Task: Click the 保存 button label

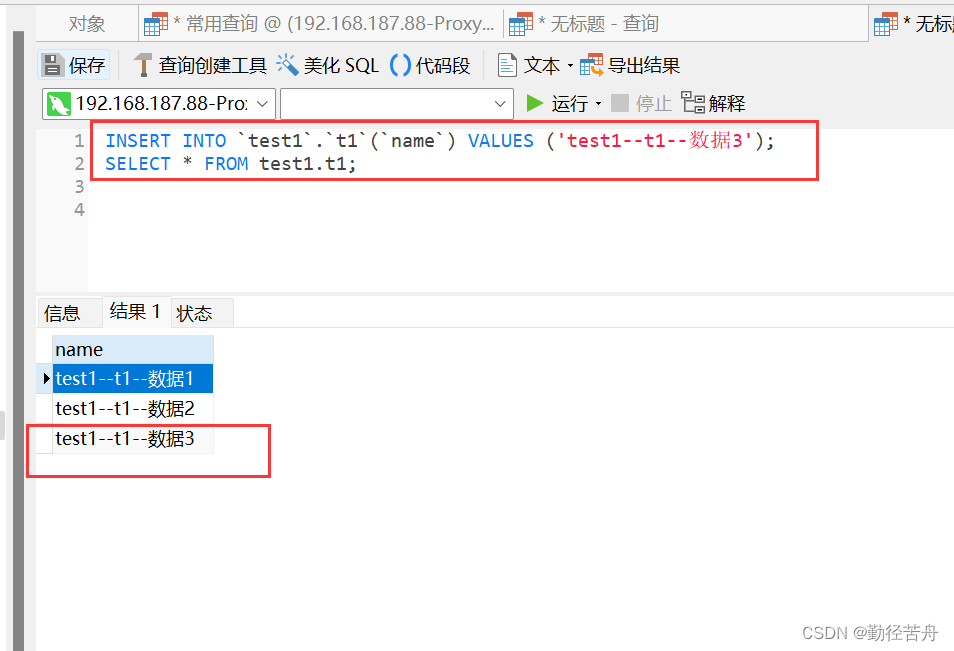Action: click(x=87, y=65)
